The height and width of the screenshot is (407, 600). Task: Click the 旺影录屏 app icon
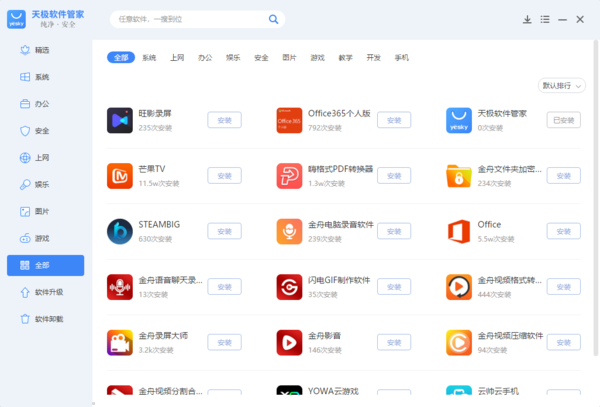click(x=120, y=120)
